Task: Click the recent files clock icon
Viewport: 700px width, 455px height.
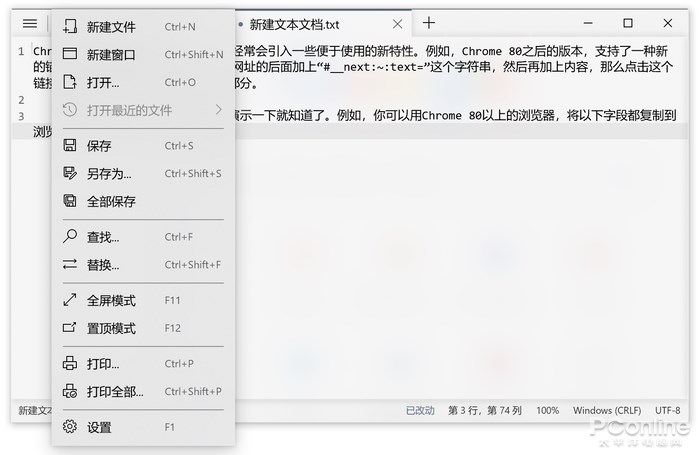Action: click(70, 109)
